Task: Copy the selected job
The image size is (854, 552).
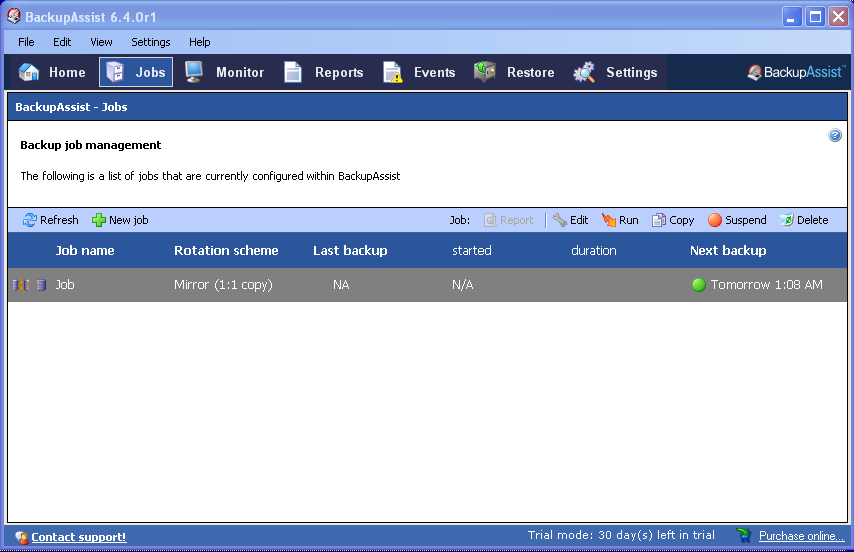Action: (x=673, y=220)
